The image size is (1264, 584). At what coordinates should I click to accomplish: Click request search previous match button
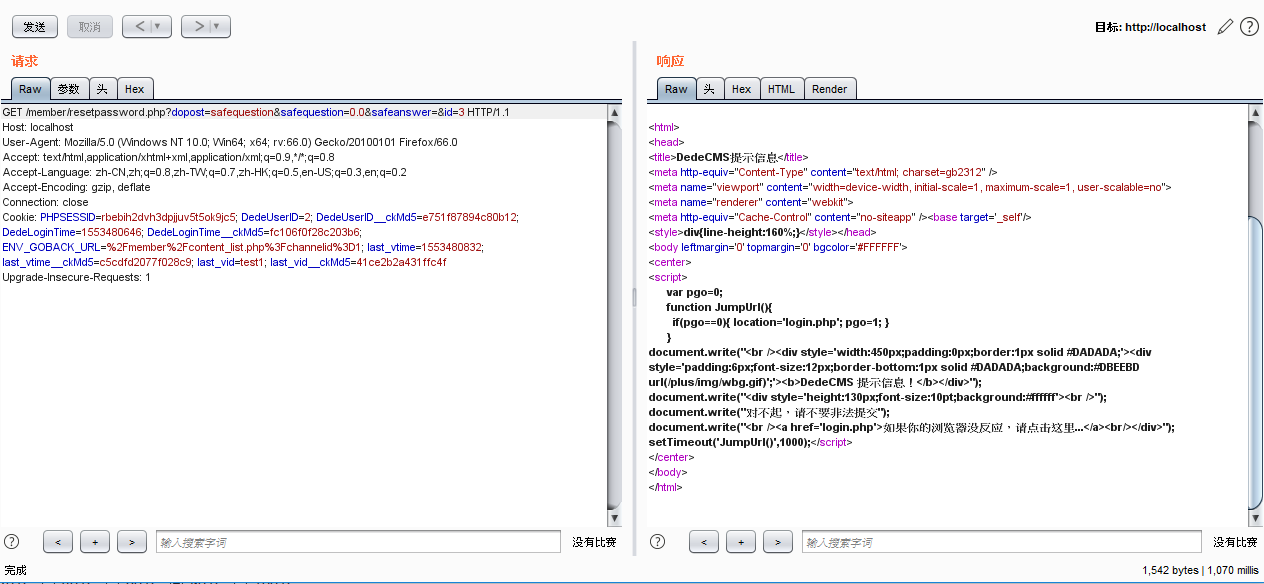(x=58, y=542)
